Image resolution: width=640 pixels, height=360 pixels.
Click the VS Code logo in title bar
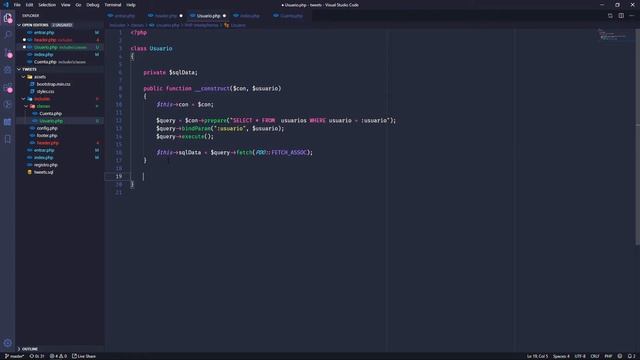pos(6,5)
